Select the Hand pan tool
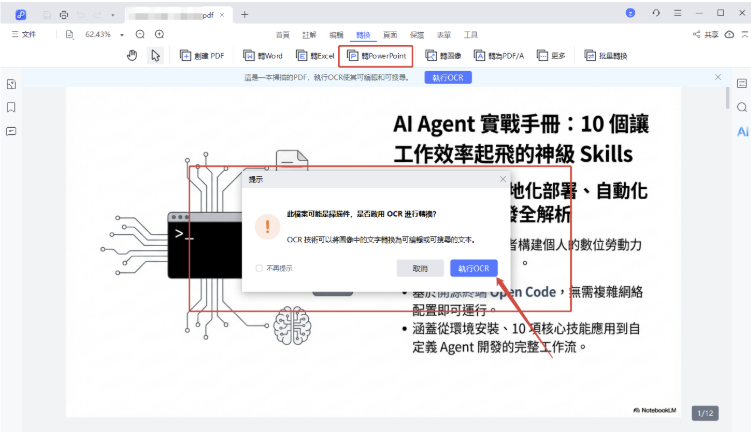751x432 pixels. coord(132,56)
